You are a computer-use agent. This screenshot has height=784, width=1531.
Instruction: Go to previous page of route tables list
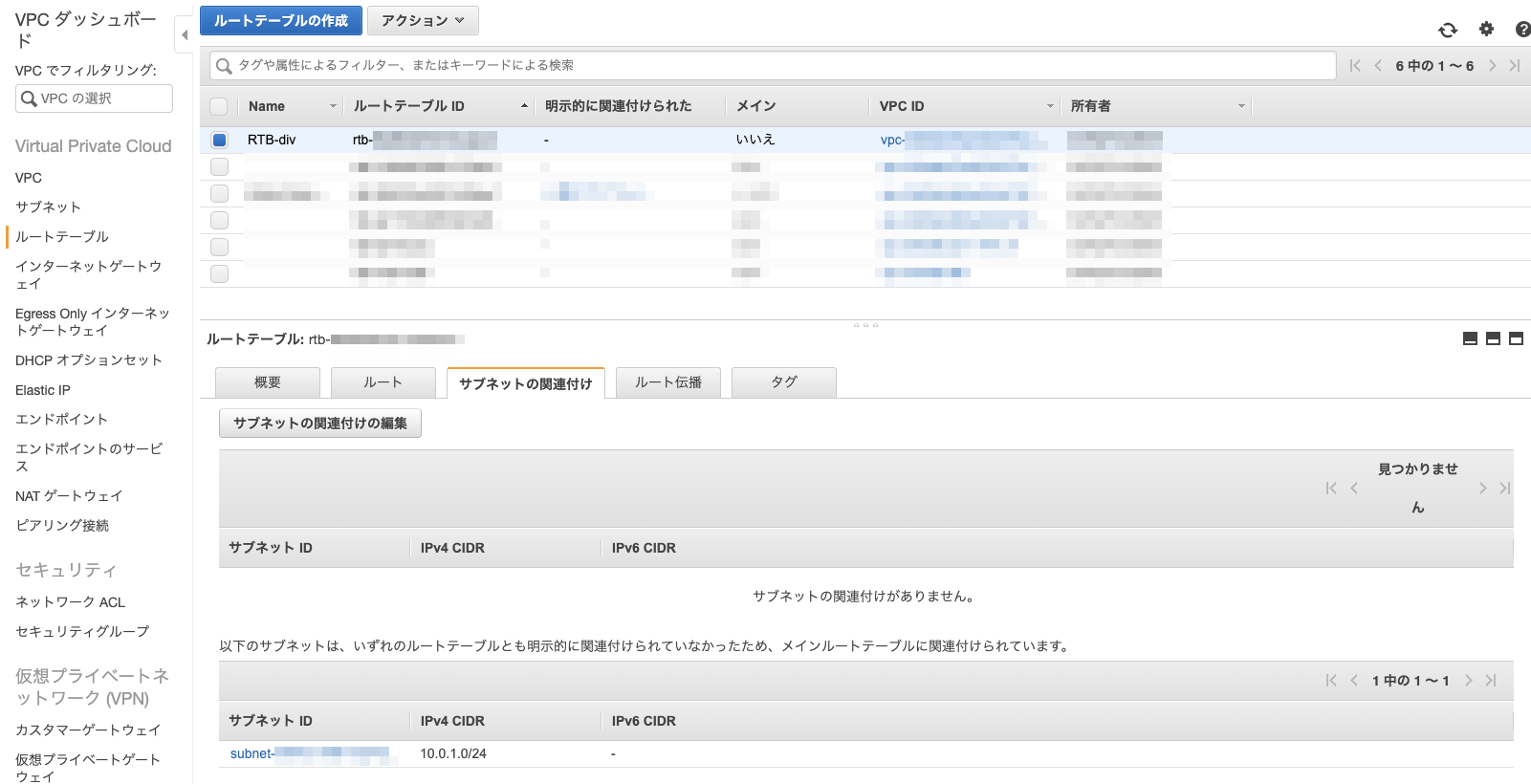click(x=1378, y=66)
